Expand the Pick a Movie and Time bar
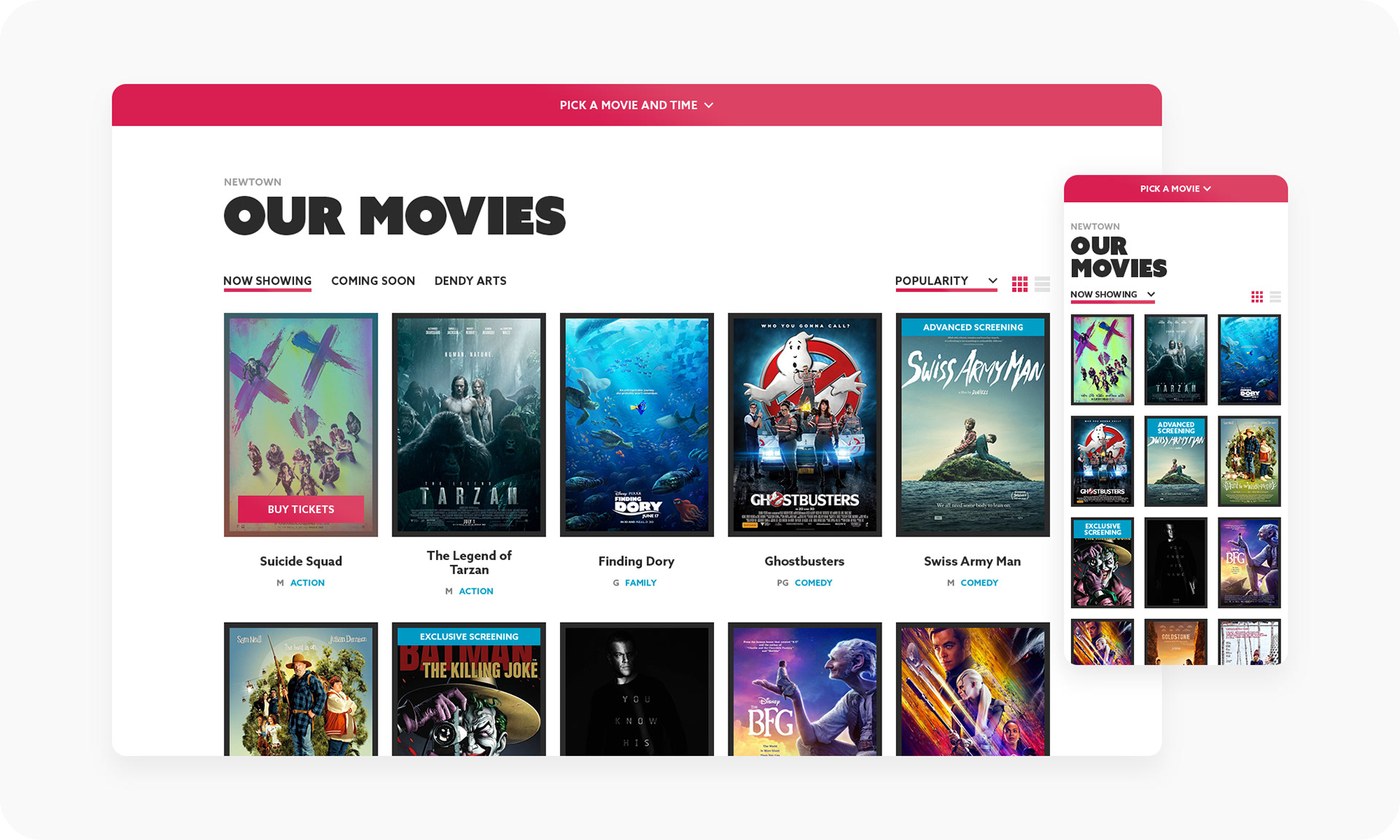The image size is (1400, 840). tap(637, 105)
